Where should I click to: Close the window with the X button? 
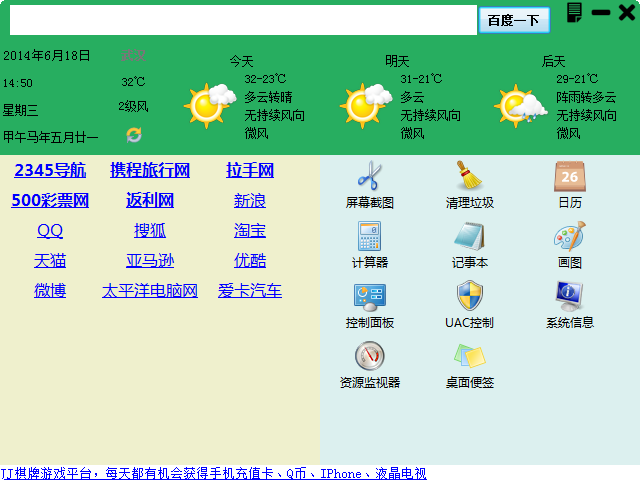627,12
